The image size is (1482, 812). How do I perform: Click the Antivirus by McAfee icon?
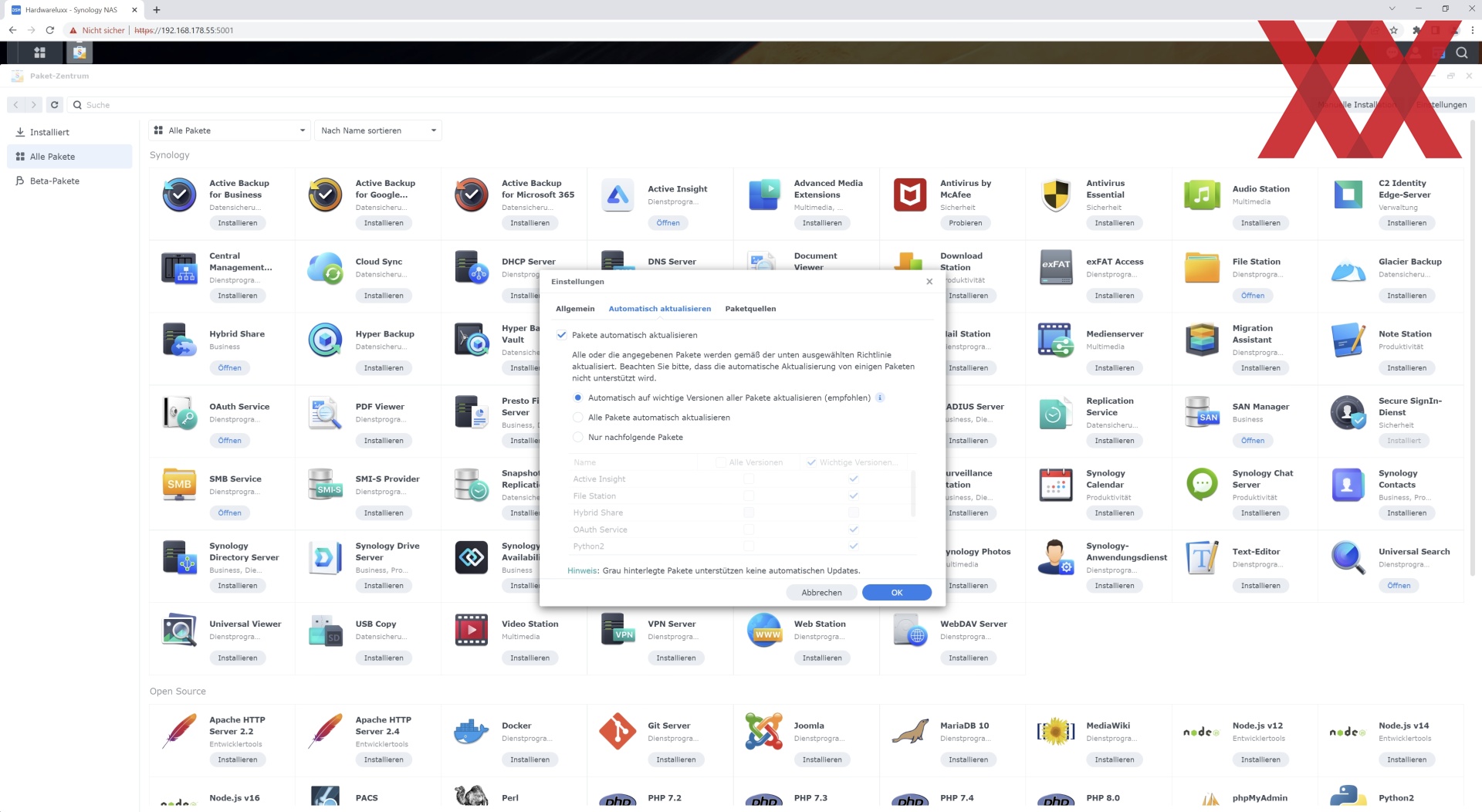coord(910,195)
